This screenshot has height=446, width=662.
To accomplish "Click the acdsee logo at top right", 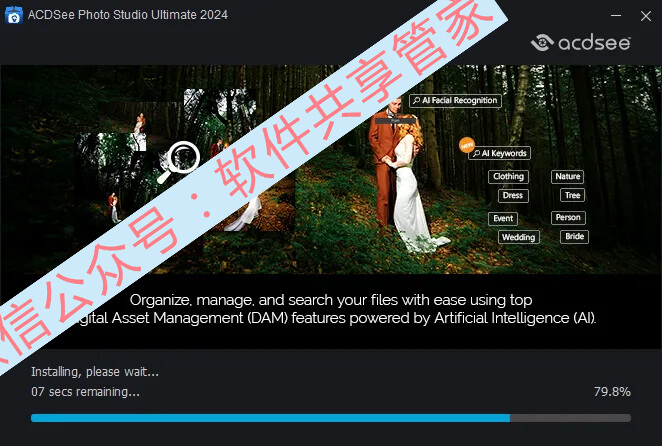I will tap(581, 43).
